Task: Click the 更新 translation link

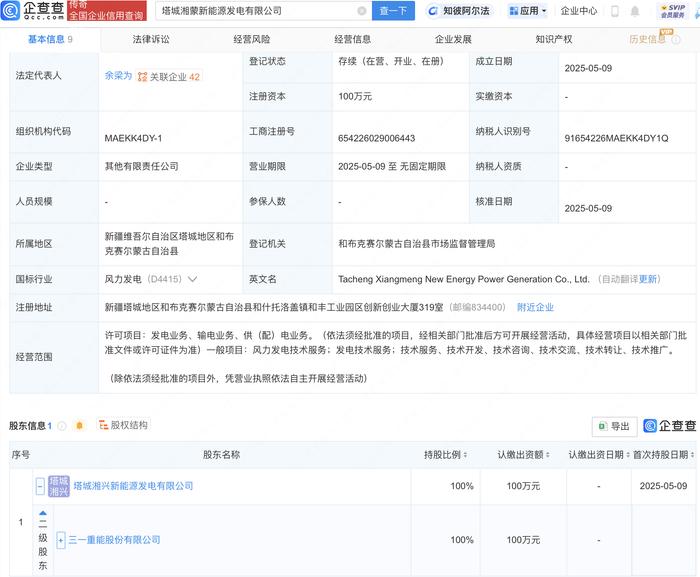Action: [x=647, y=279]
